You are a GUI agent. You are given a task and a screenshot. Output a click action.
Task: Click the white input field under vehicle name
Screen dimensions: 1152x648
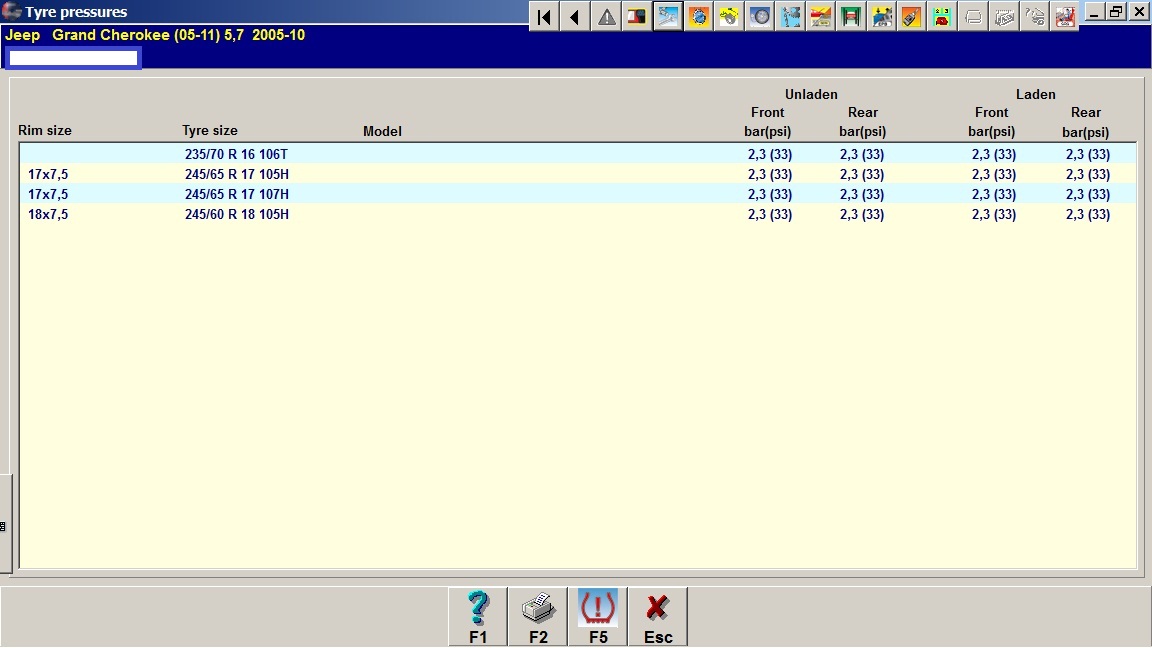pyautogui.click(x=73, y=58)
